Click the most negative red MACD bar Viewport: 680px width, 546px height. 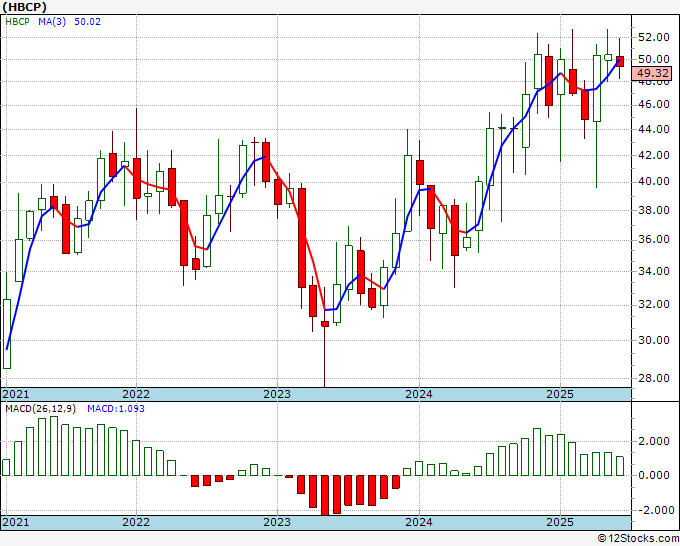click(x=325, y=495)
